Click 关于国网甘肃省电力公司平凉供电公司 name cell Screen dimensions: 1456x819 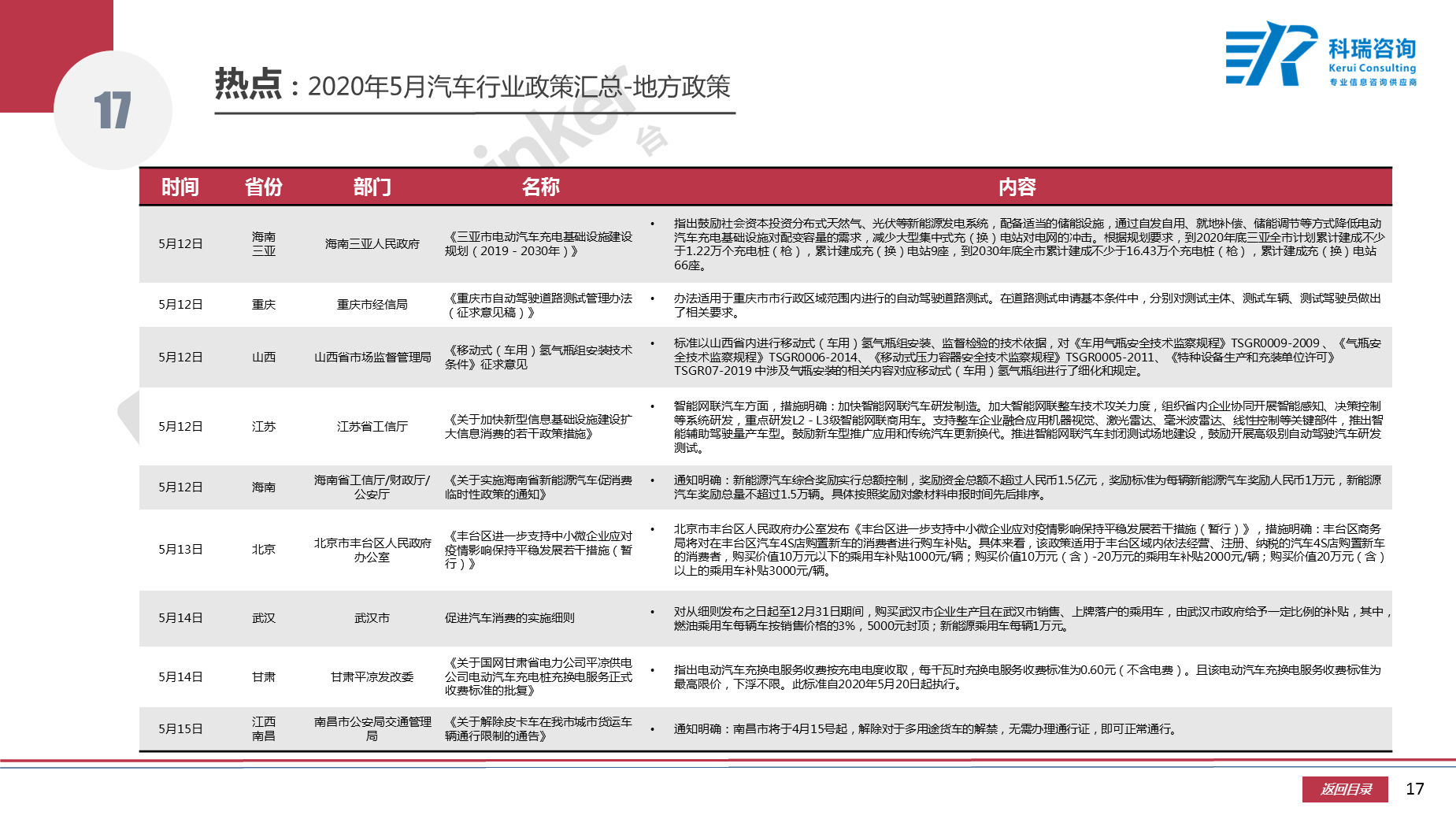[x=539, y=677]
